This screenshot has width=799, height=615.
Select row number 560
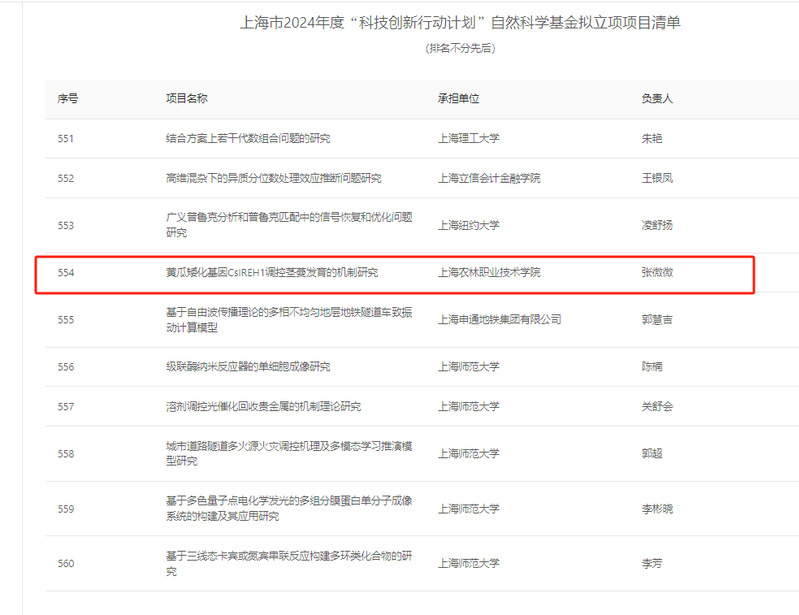pos(66,564)
